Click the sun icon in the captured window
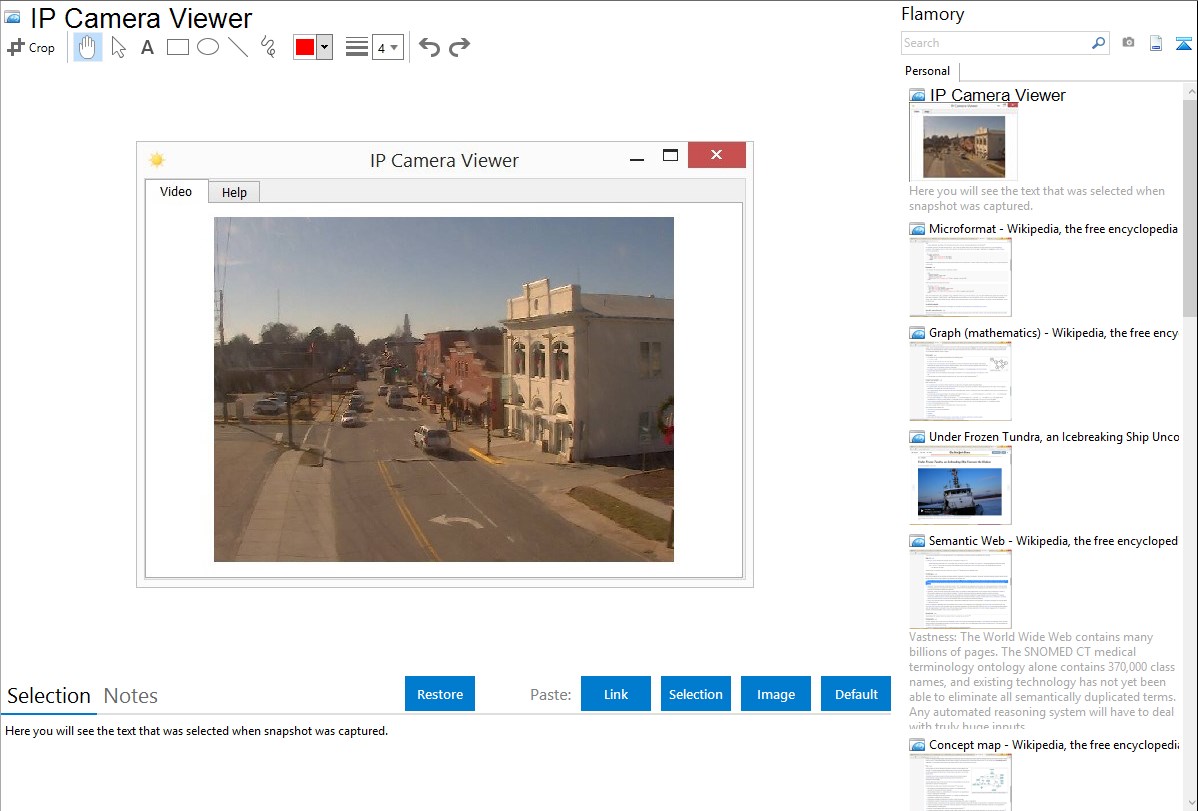1198x811 pixels. (x=157, y=160)
